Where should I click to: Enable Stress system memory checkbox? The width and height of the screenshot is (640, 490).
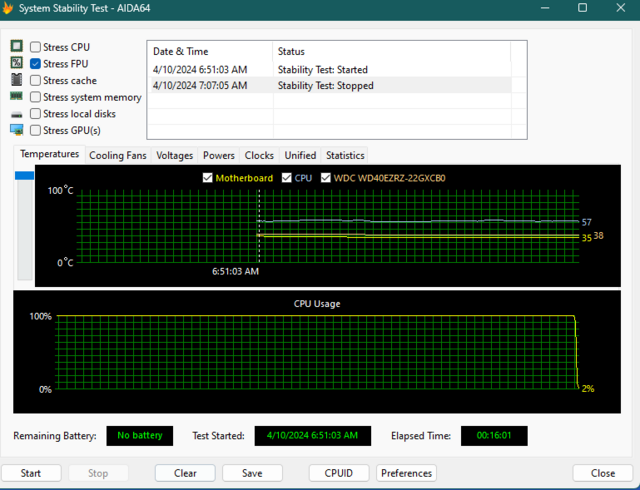tap(36, 97)
